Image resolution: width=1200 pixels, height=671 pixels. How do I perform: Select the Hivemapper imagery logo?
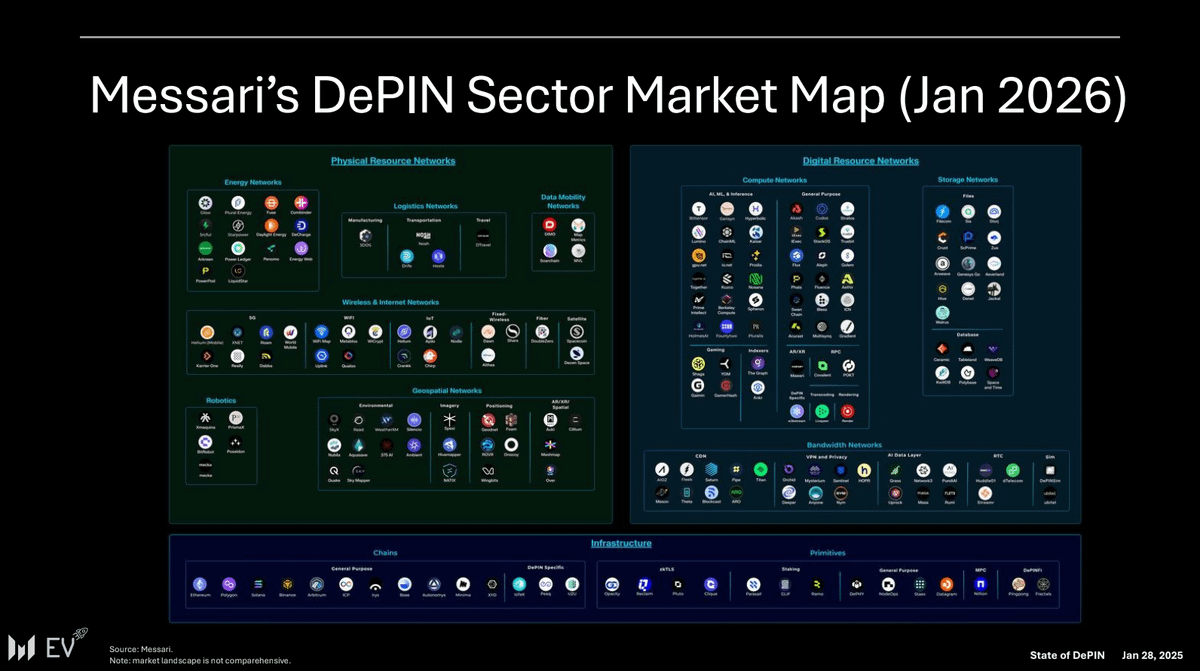(449, 444)
